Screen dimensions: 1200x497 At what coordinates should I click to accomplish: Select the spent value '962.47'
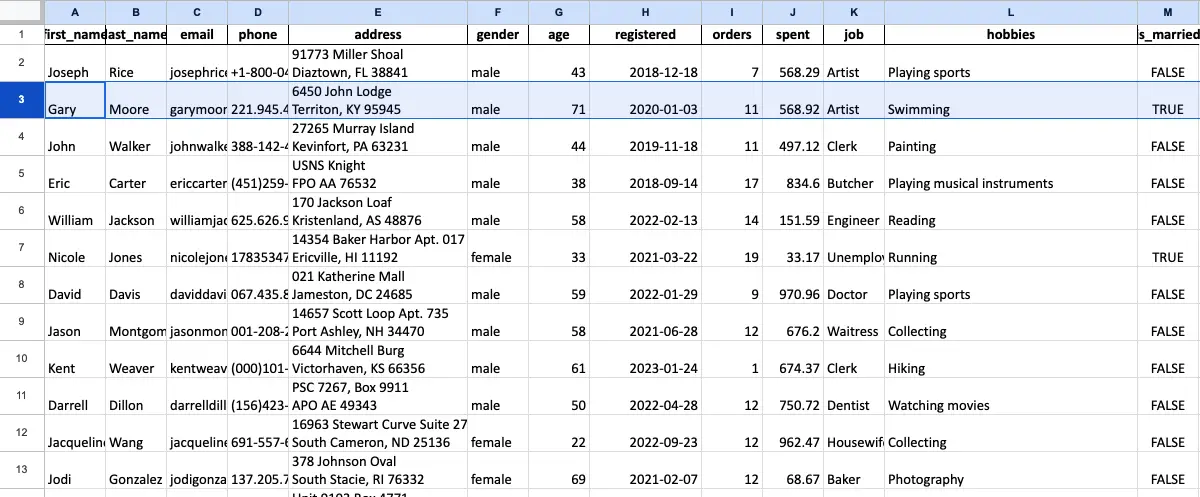pyautogui.click(x=793, y=433)
